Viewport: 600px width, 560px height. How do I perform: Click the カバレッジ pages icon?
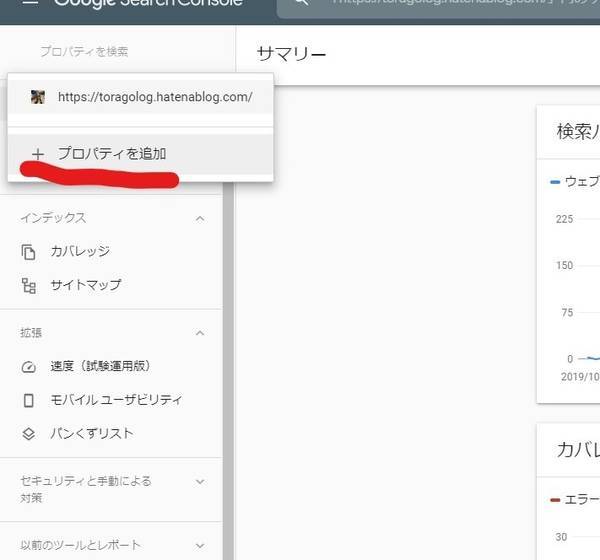(x=28, y=252)
